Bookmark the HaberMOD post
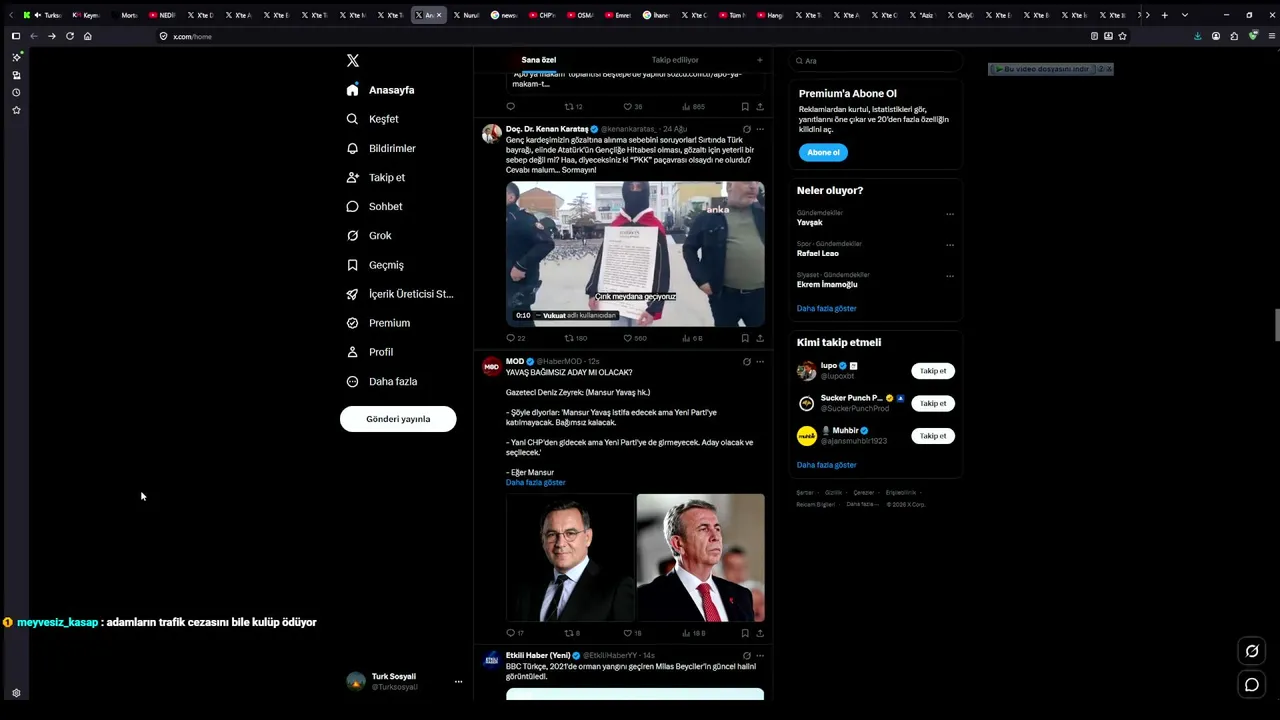 745,633
